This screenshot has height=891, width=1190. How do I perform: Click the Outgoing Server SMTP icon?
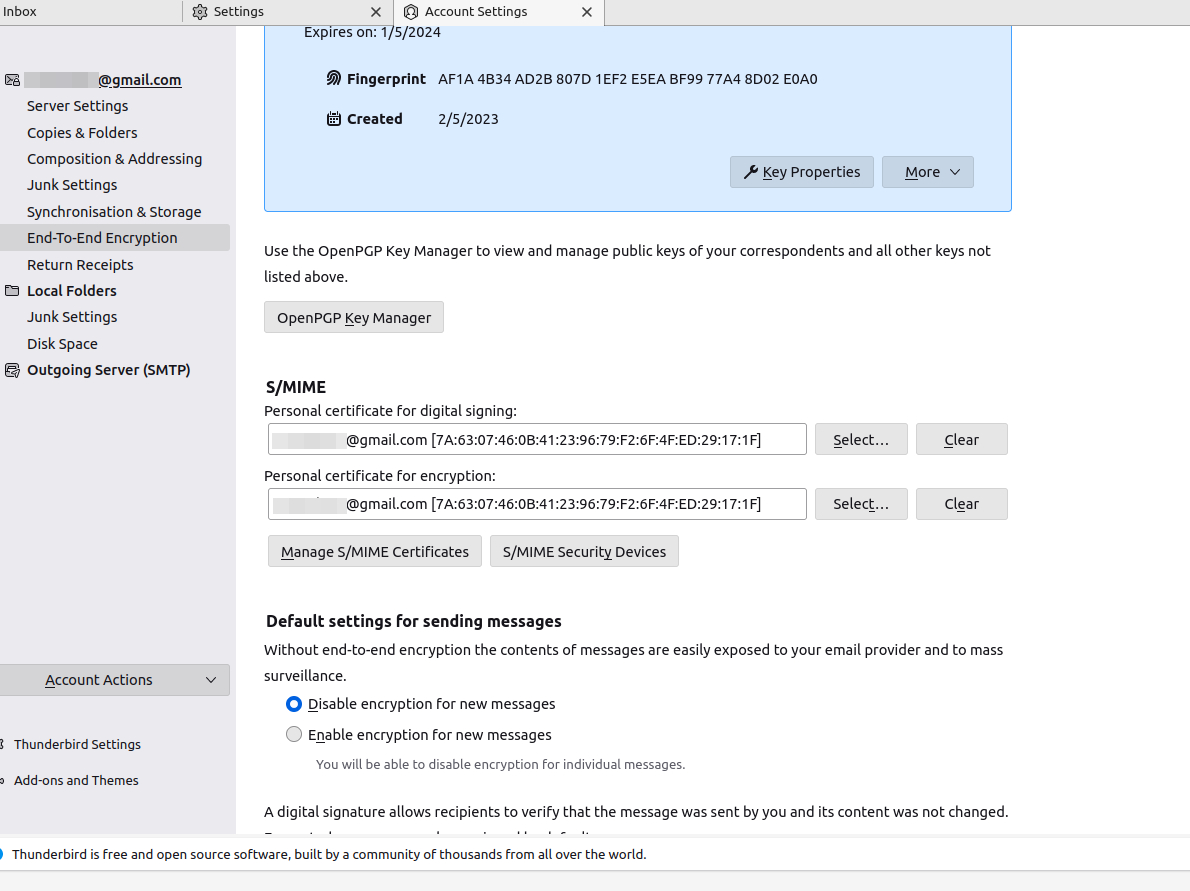12,370
